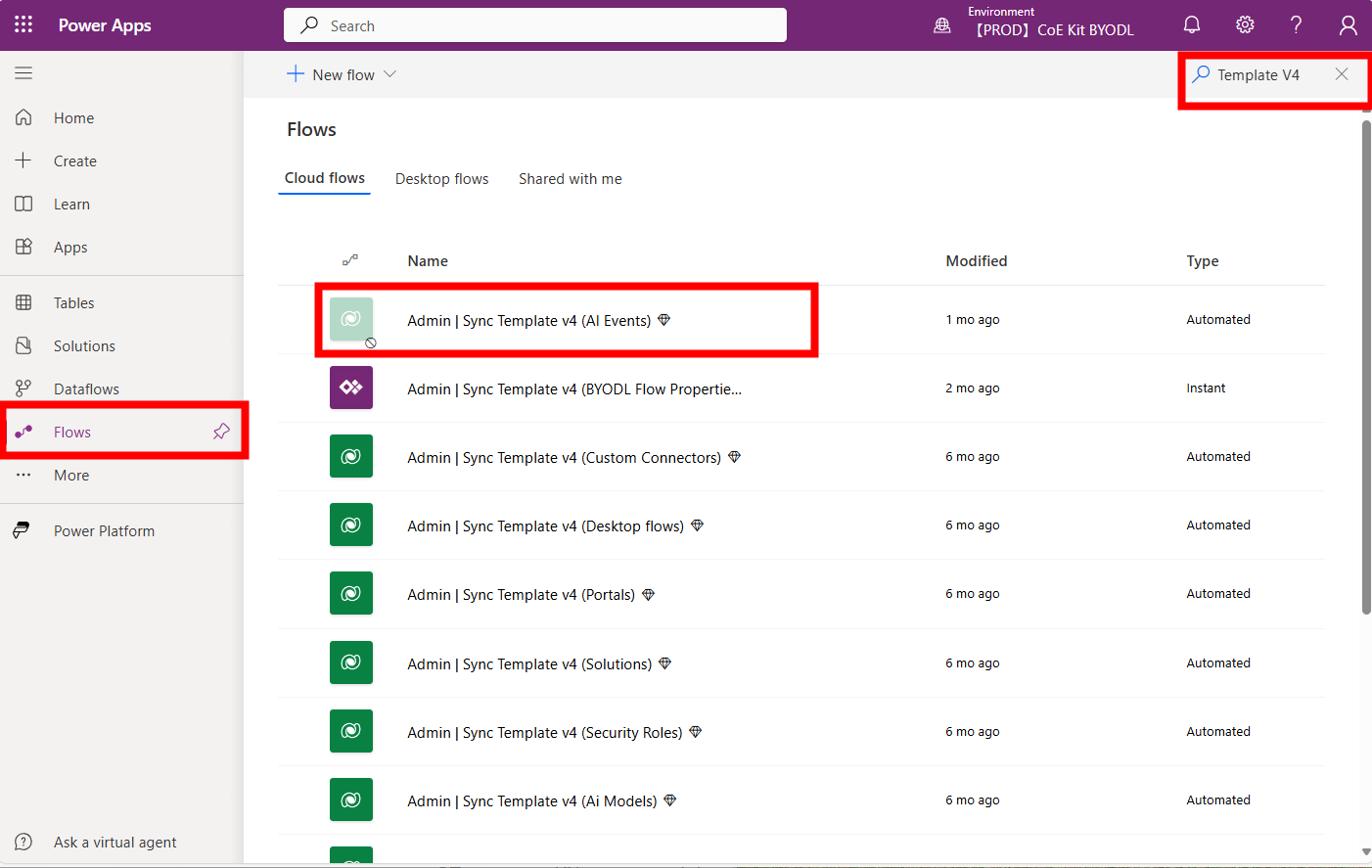The width and height of the screenshot is (1372, 868).
Task: Click premium diamond icon beside AI Events
Action: pos(663,320)
